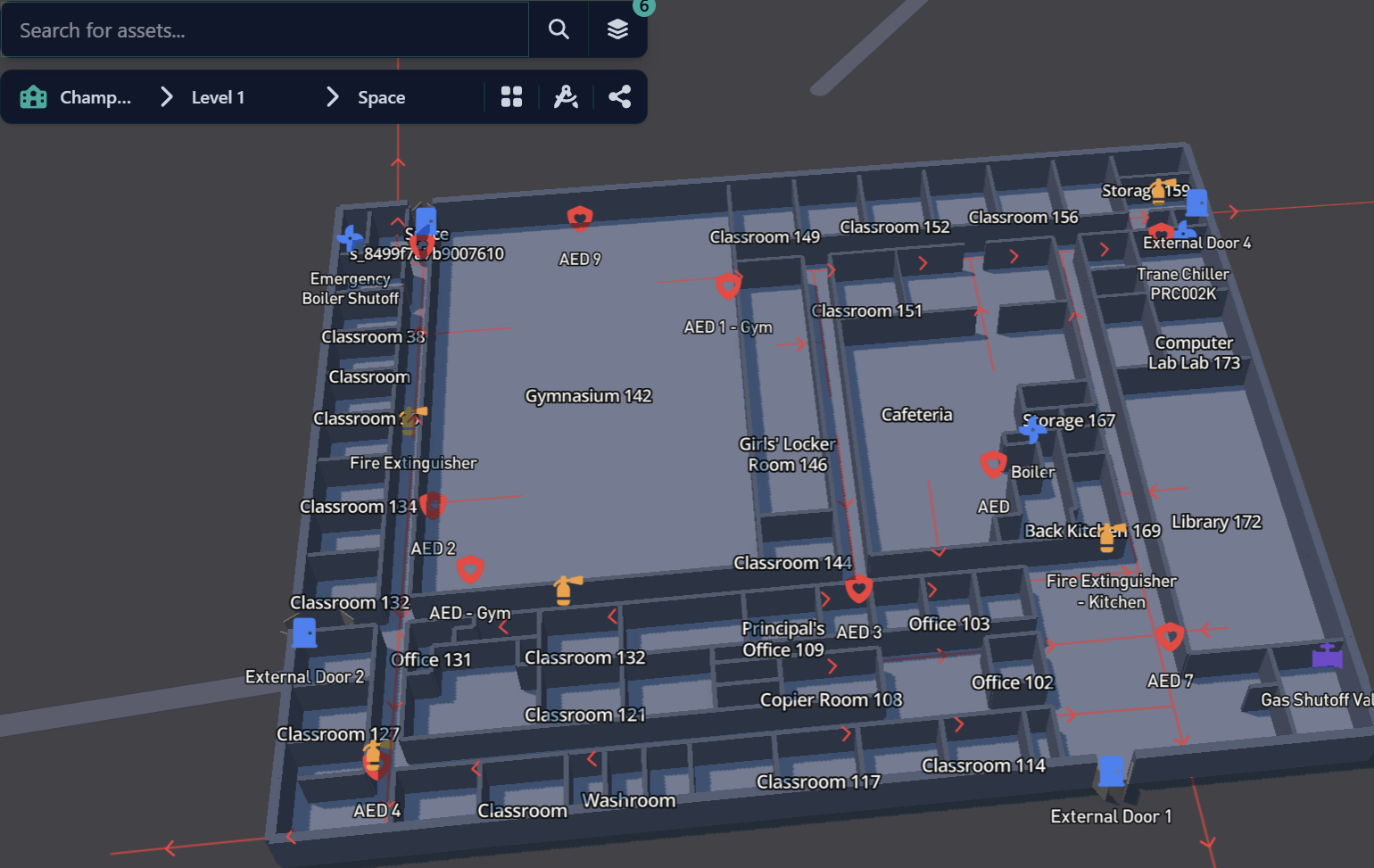The width and height of the screenshot is (1374, 868).
Task: Click the Copier Room 108 label
Action: click(832, 700)
